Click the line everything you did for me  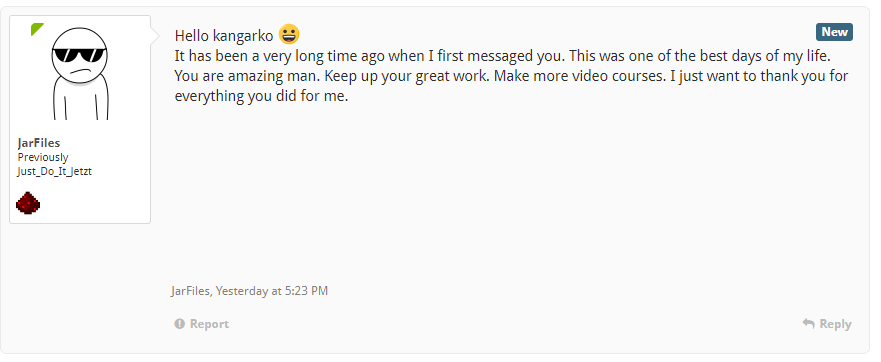coord(262,96)
